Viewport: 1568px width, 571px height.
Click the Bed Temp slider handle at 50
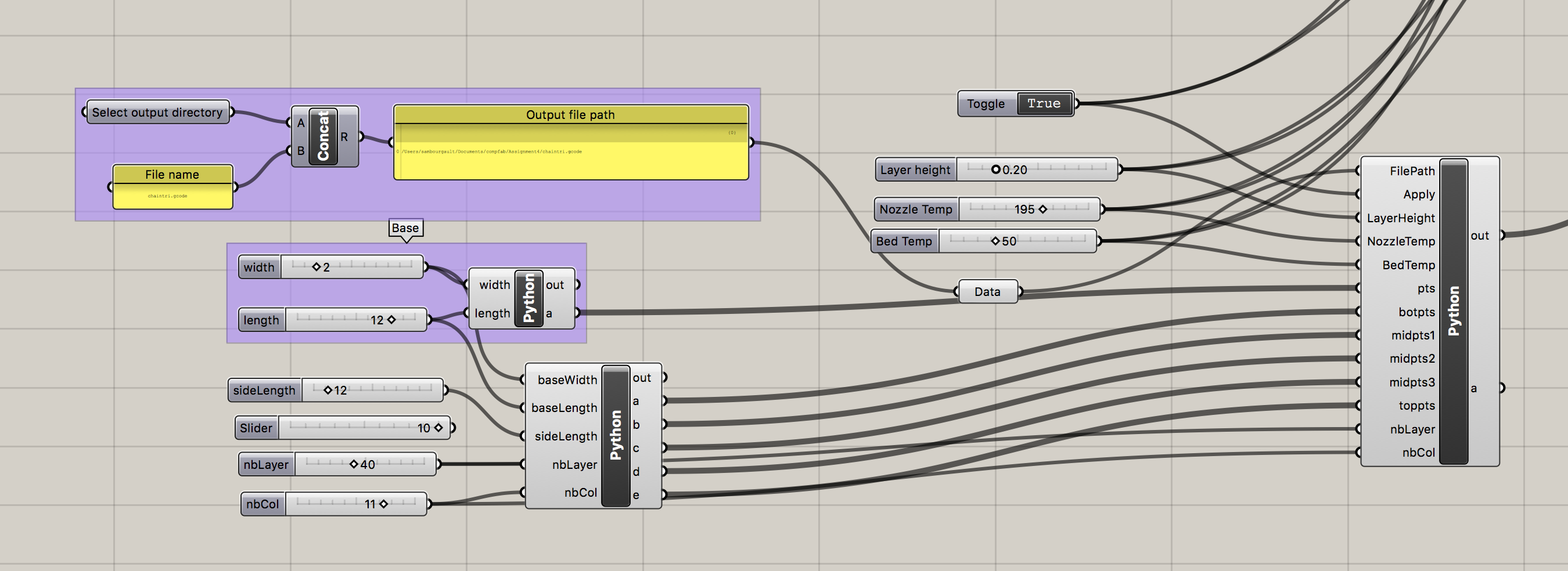pyautogui.click(x=995, y=241)
